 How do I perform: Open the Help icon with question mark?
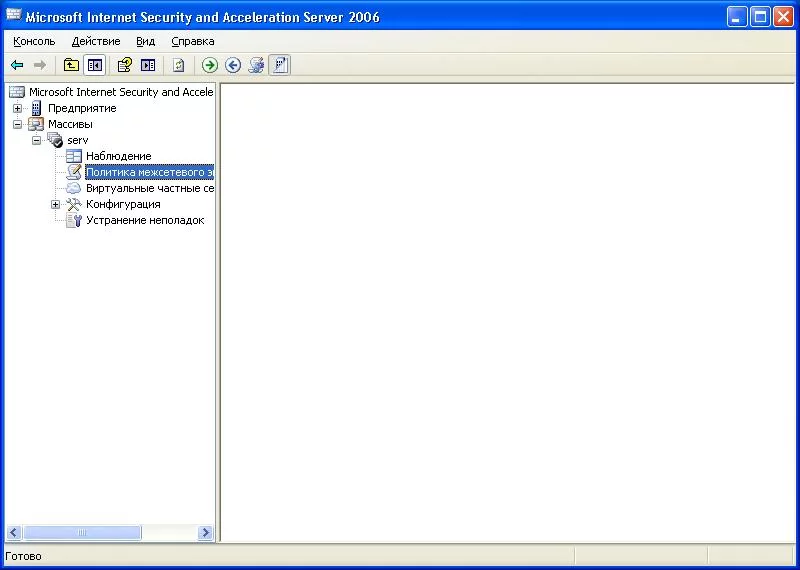coord(124,65)
